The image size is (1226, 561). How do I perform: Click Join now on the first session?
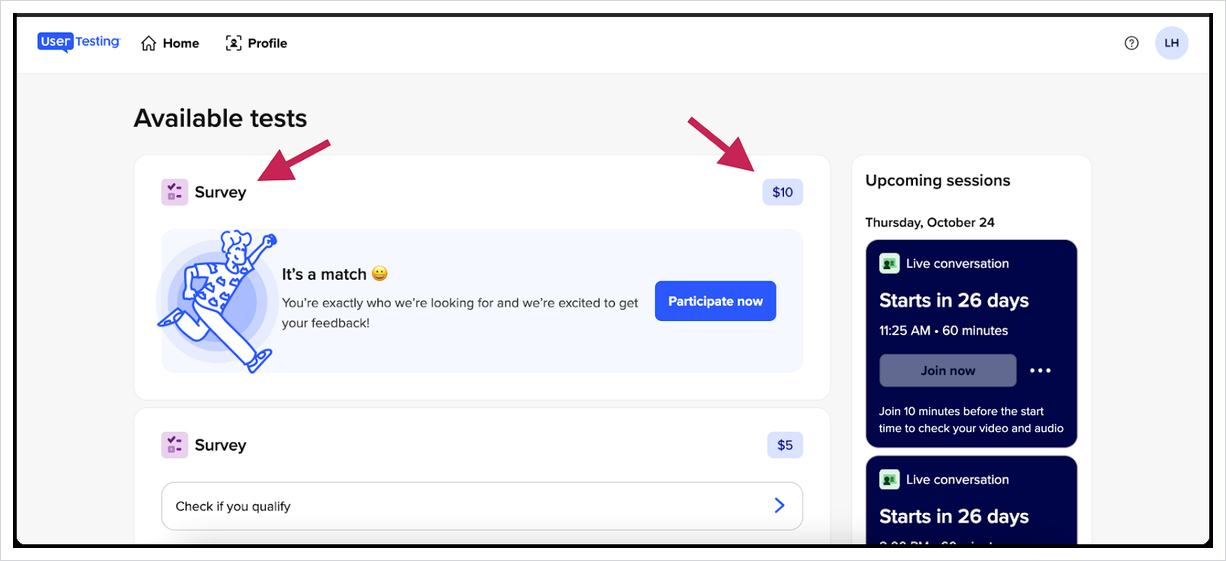tap(948, 370)
